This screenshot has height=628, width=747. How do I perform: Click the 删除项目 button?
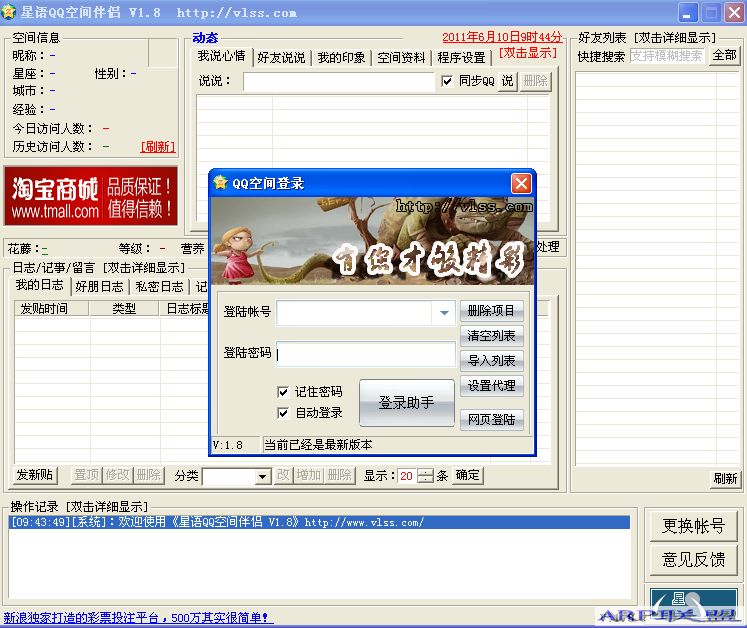click(x=491, y=311)
